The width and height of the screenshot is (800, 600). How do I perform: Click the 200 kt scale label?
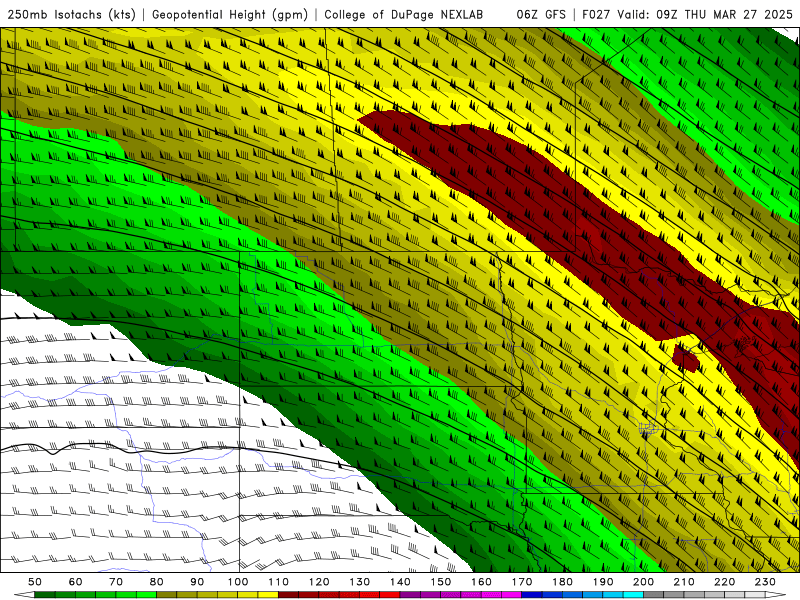[x=643, y=582]
